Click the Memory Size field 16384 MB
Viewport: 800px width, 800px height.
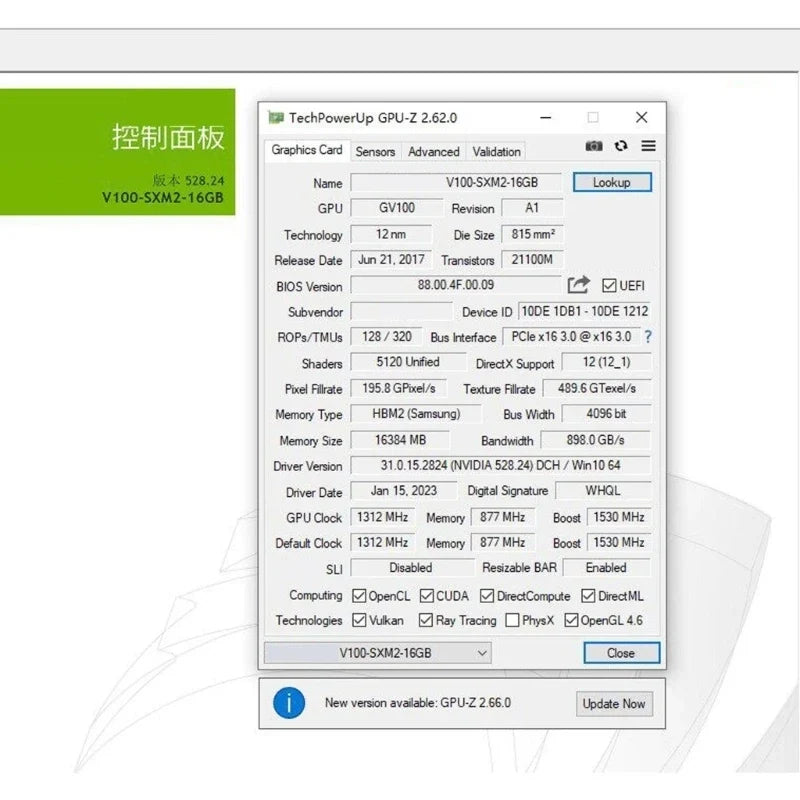coord(400,440)
